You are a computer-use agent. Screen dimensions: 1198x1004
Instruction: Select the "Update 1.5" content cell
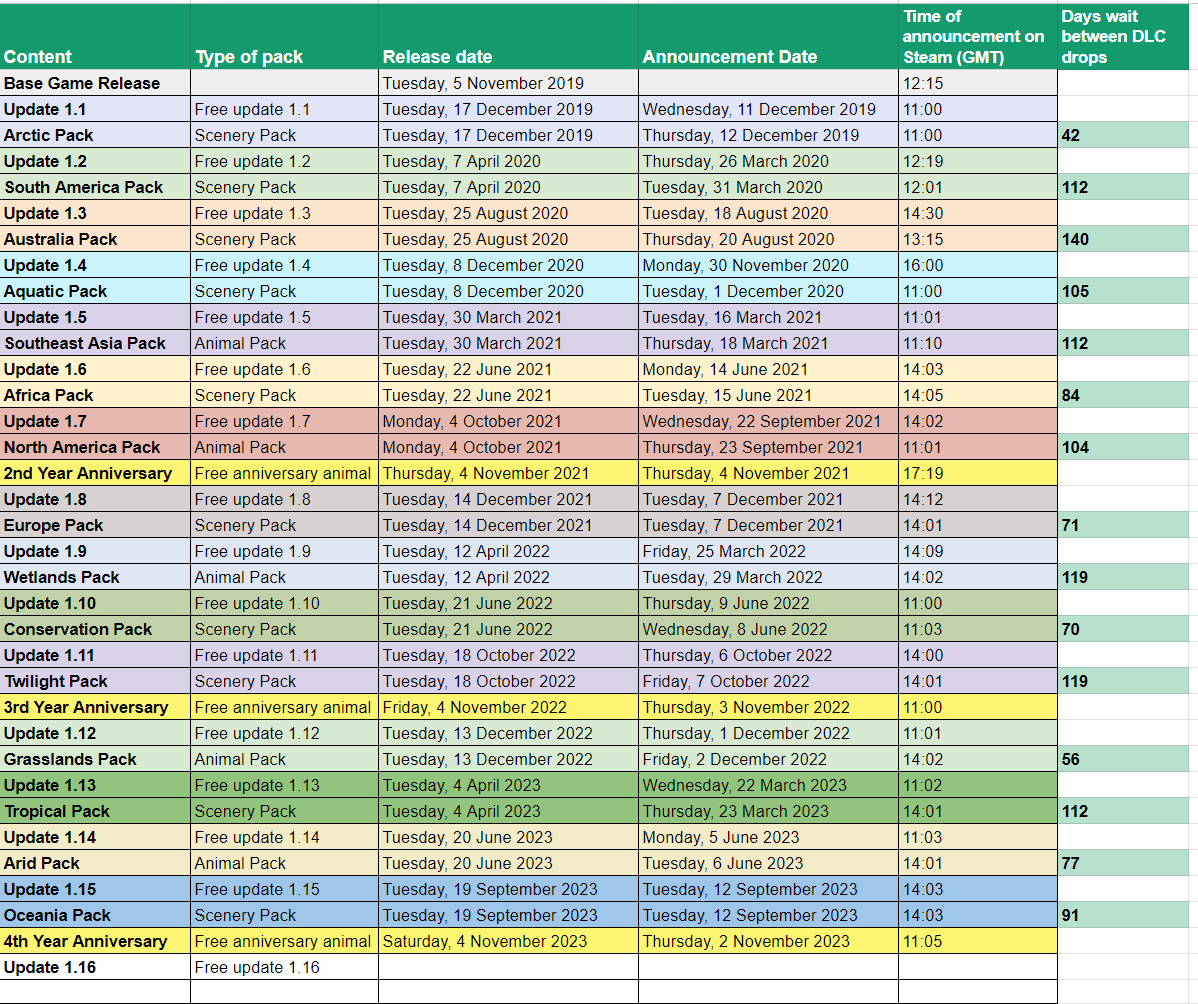click(x=95, y=317)
